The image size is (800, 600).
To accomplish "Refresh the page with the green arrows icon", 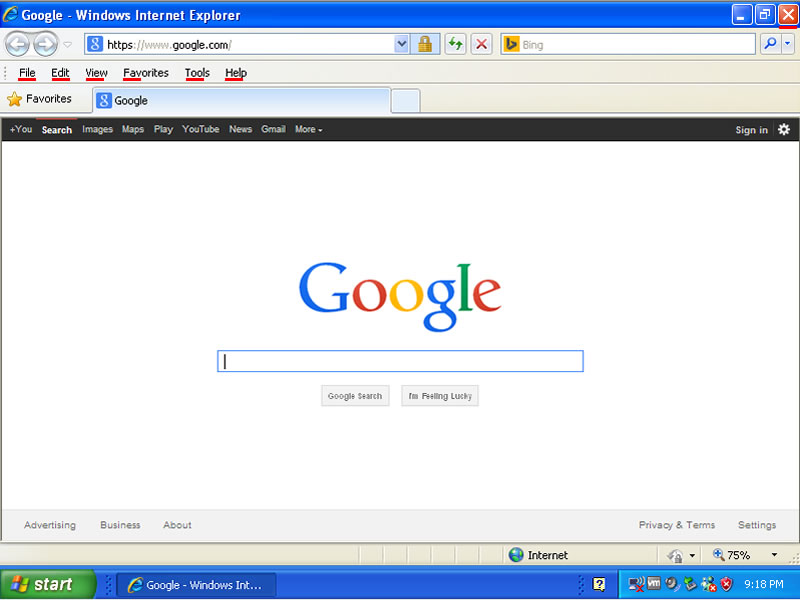I will coord(455,44).
